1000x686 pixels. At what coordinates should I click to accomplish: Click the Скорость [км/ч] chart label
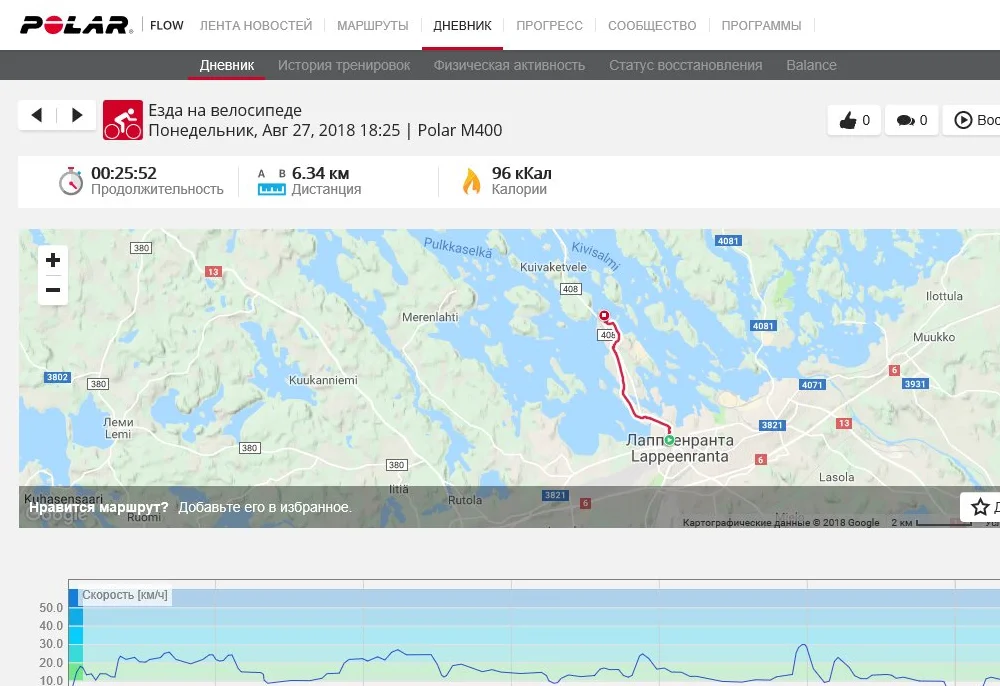124,595
